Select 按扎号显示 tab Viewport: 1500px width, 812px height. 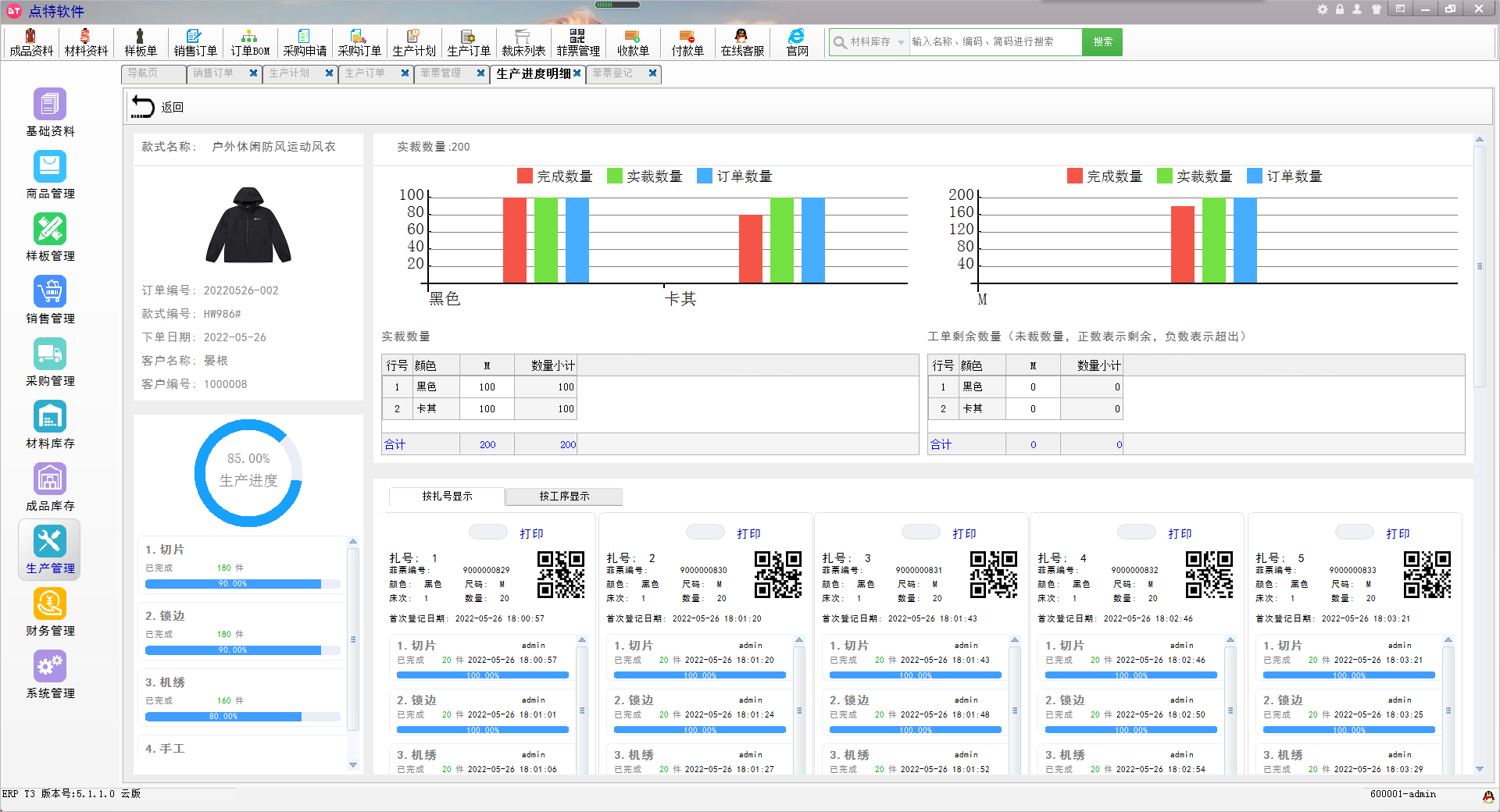pyautogui.click(x=447, y=497)
